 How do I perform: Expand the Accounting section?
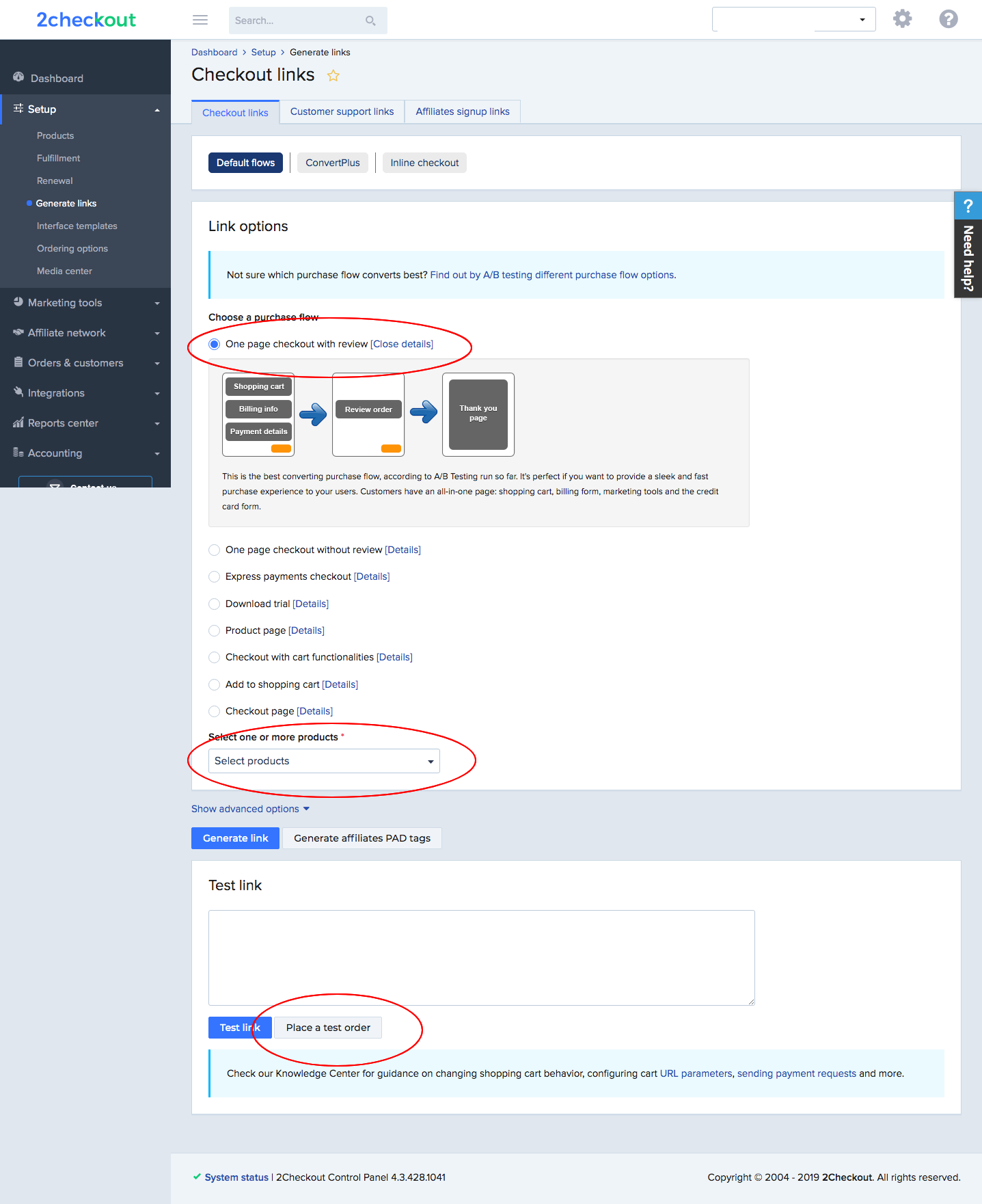point(157,453)
